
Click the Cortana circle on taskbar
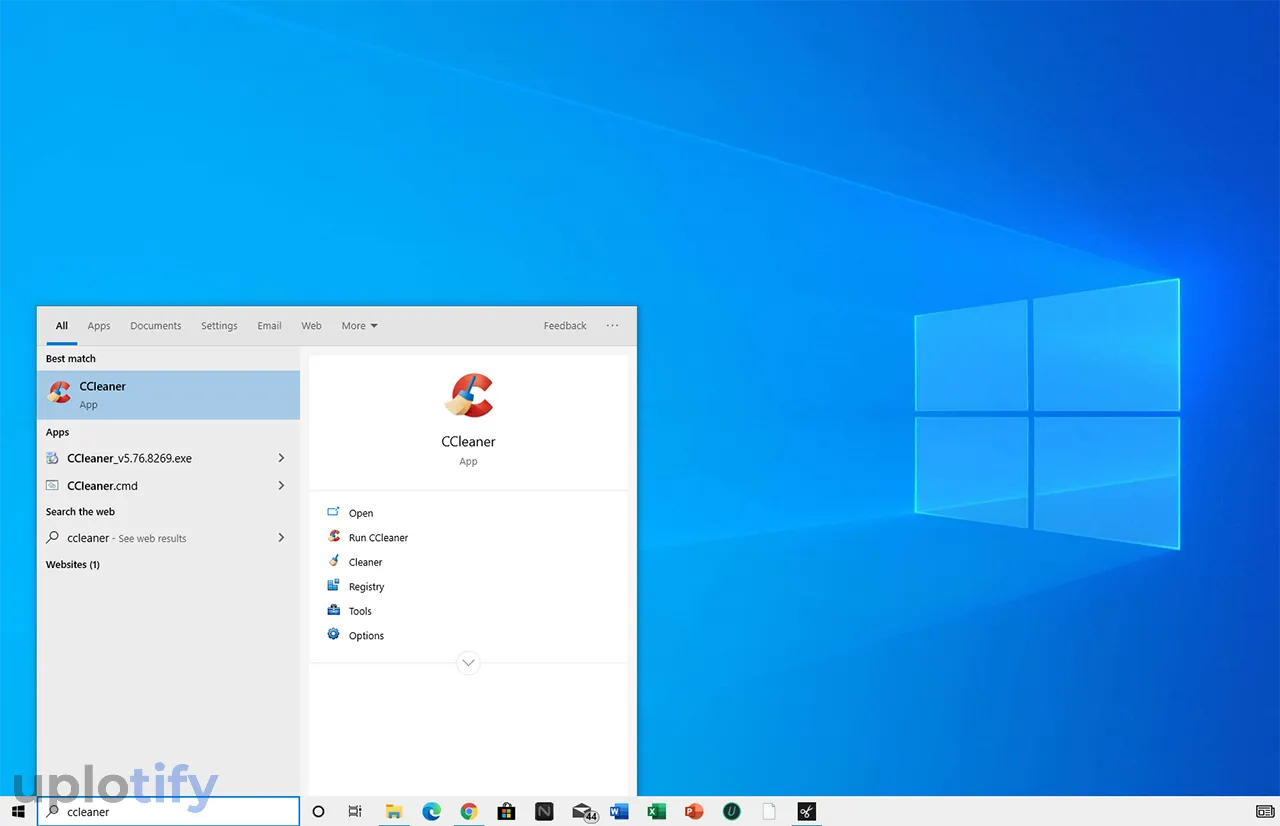pos(319,811)
